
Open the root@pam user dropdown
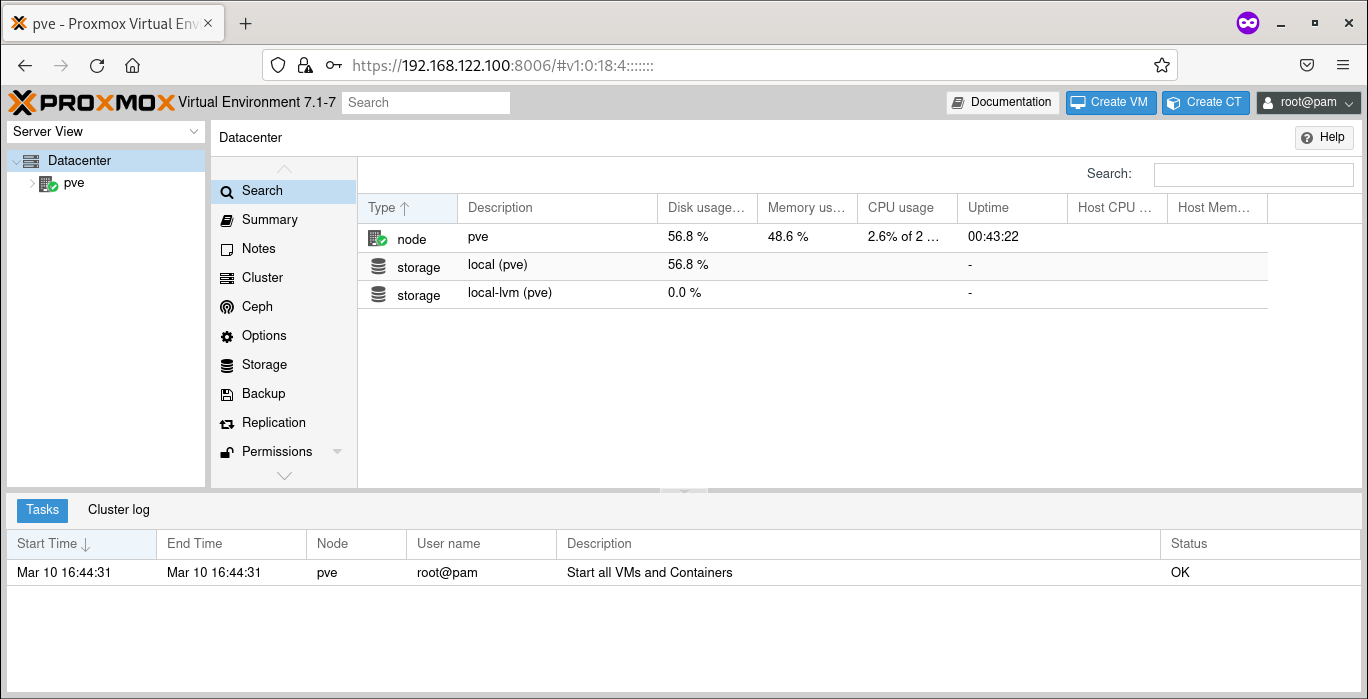coord(1309,102)
